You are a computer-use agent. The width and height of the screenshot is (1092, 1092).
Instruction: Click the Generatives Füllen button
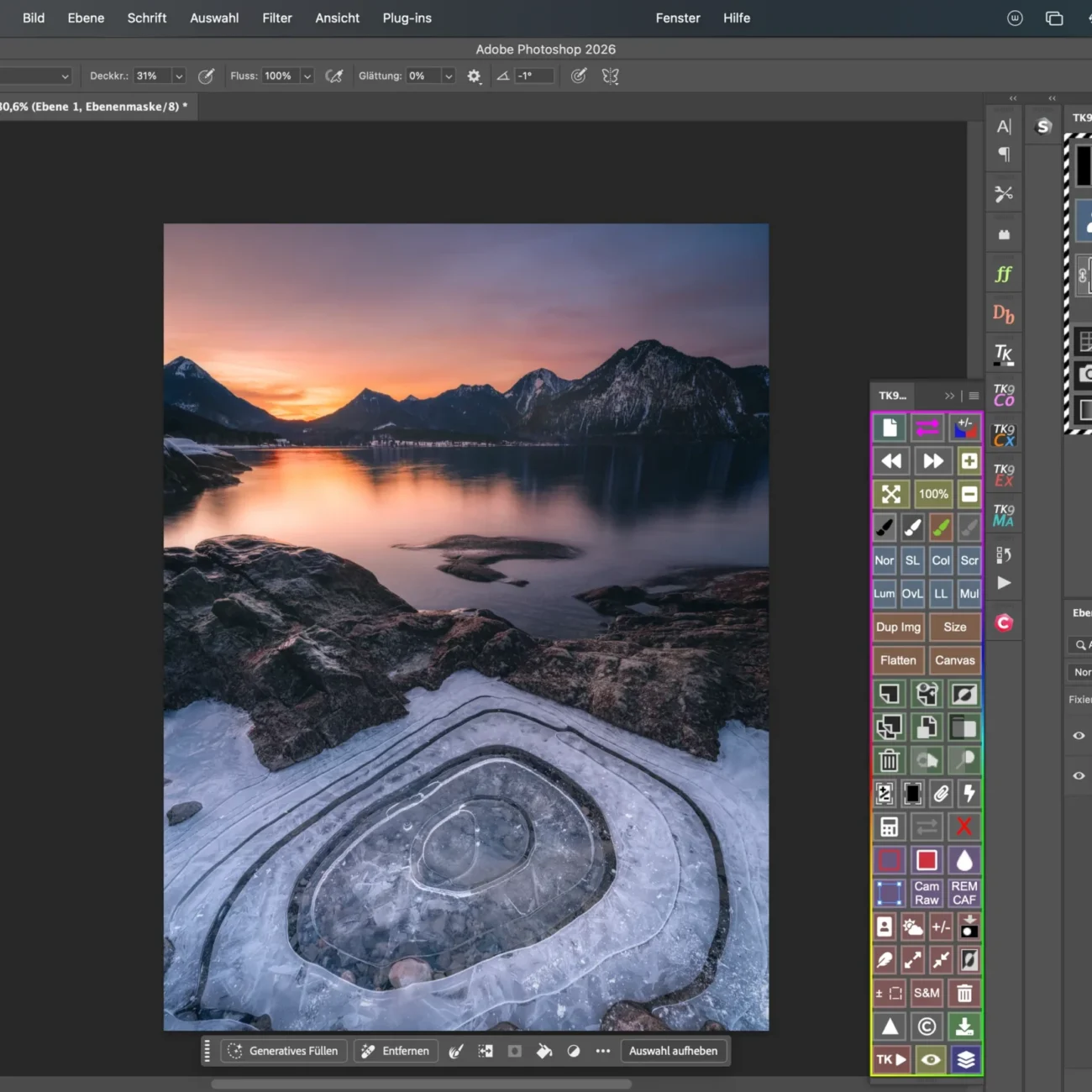click(x=284, y=1051)
